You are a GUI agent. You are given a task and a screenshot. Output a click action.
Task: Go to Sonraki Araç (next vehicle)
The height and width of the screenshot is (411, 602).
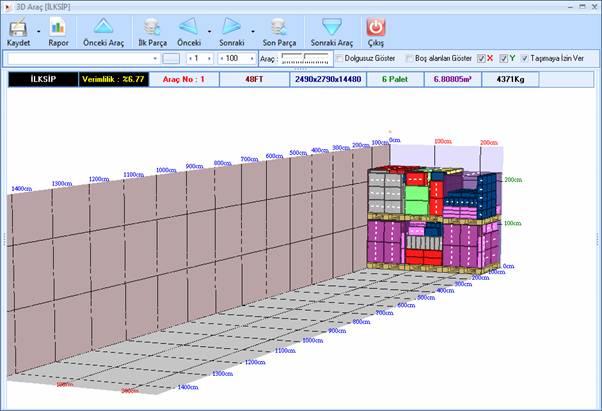(331, 28)
